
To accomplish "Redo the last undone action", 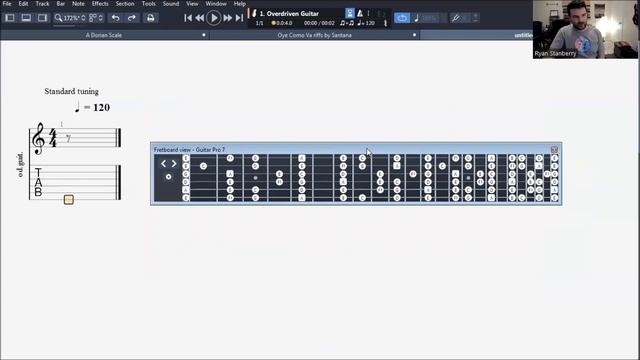I will (x=131, y=18).
